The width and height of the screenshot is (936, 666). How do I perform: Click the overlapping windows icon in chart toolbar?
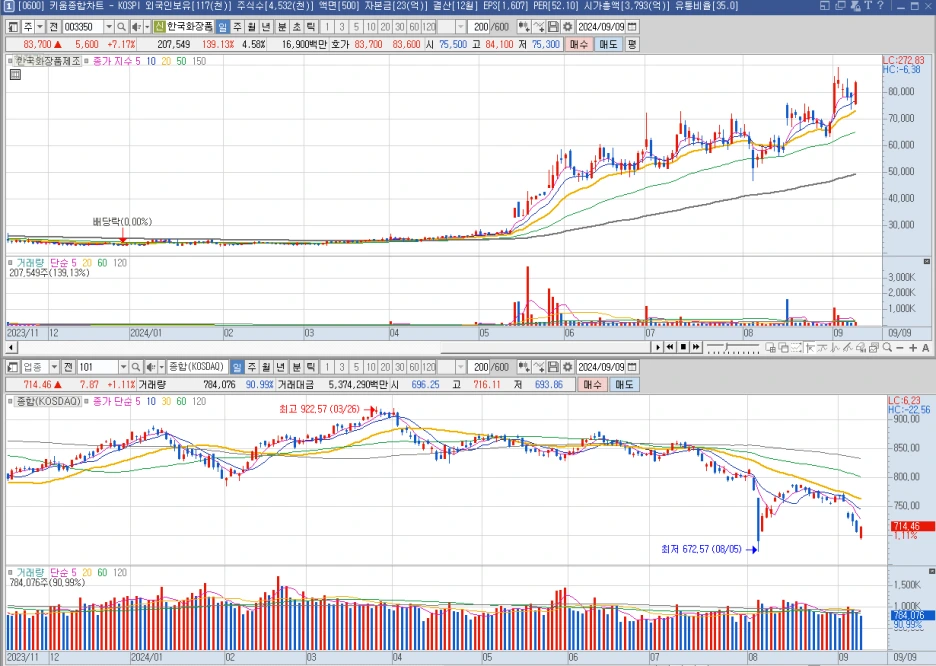tap(784, 347)
